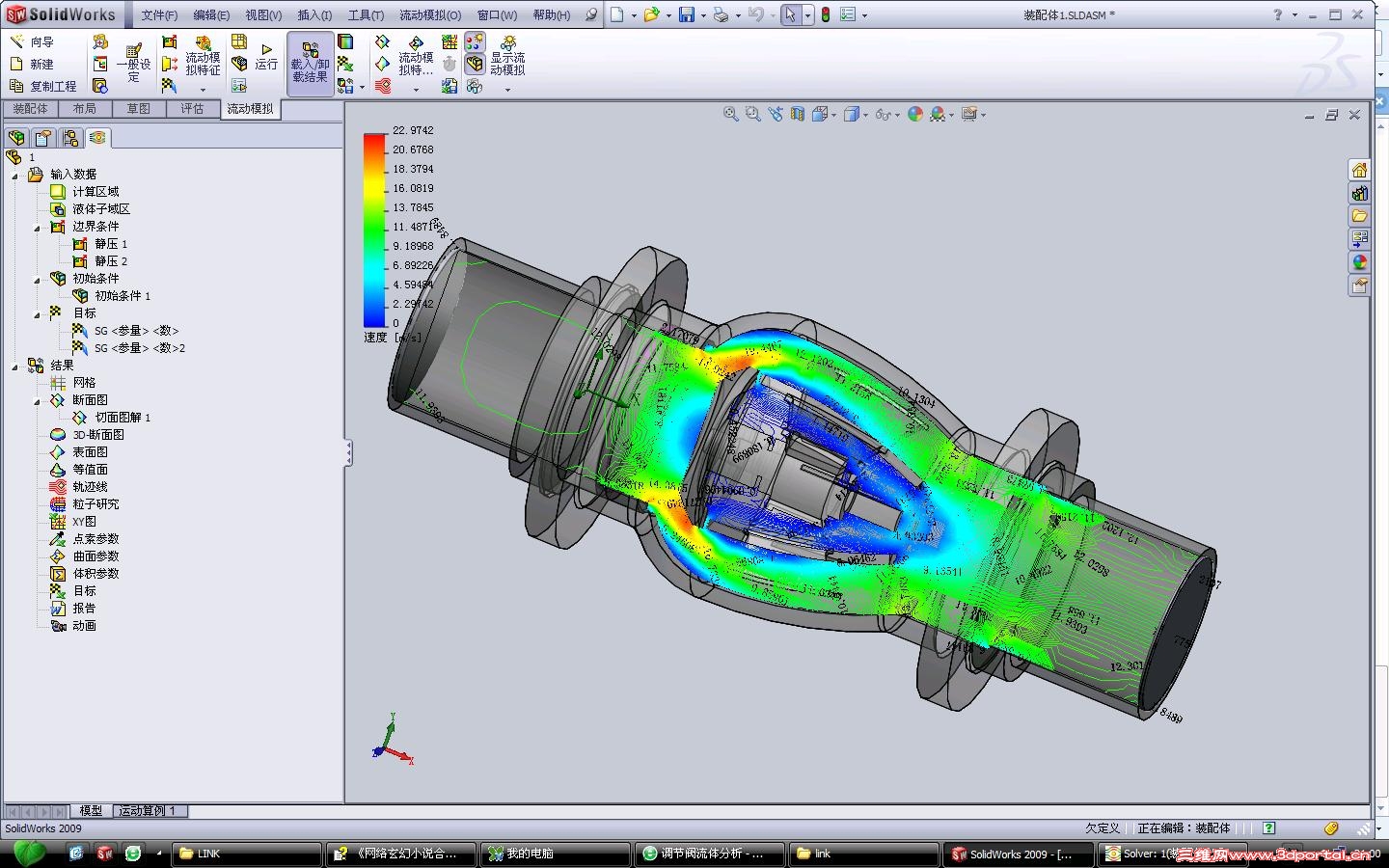The image size is (1389, 868).
Task: Open the 文件(F) File menu
Action: pos(159,15)
